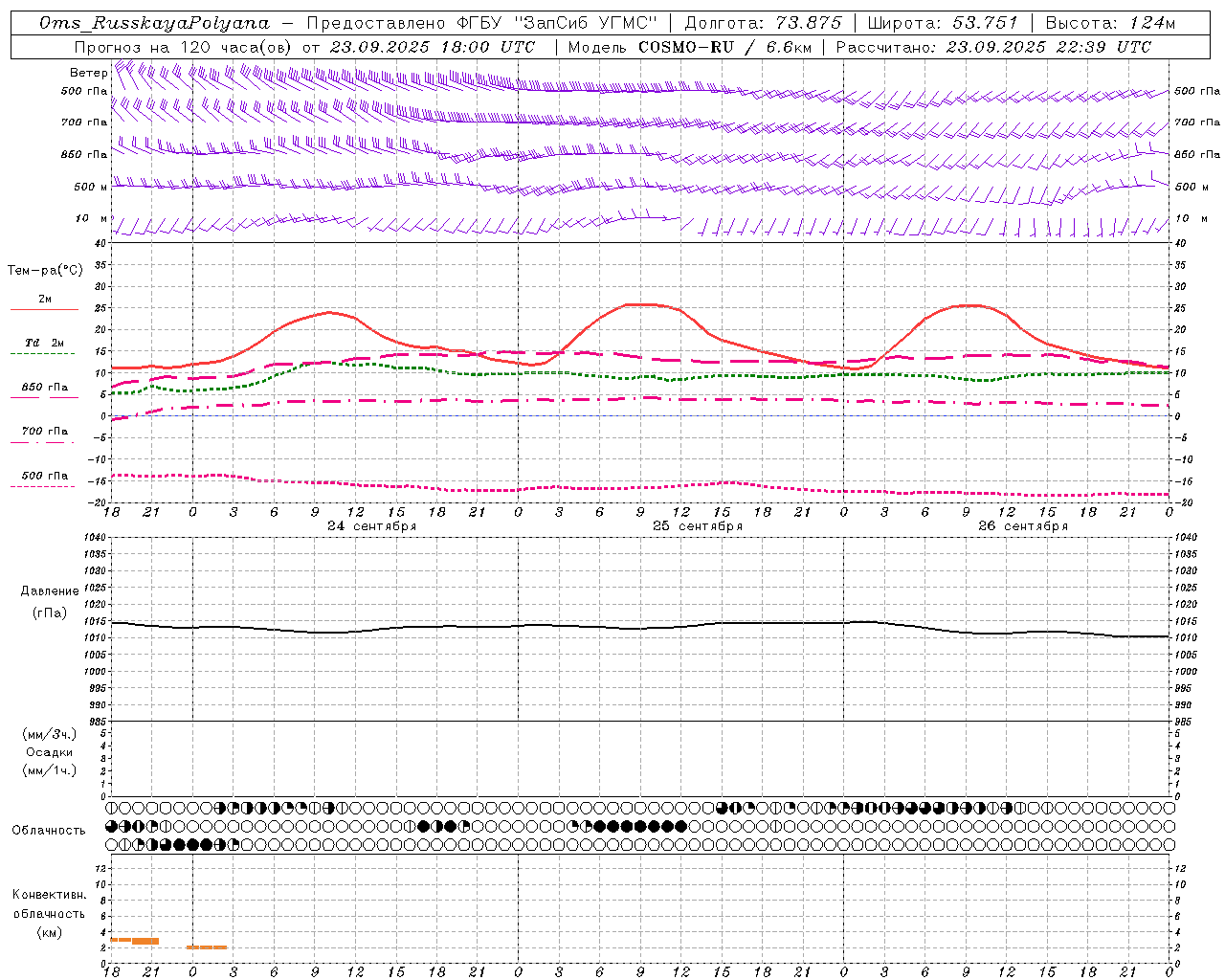Click the Тем-ра(°C) axis title
Image resolution: width=1225 pixels, height=980 pixels.
(x=45, y=271)
